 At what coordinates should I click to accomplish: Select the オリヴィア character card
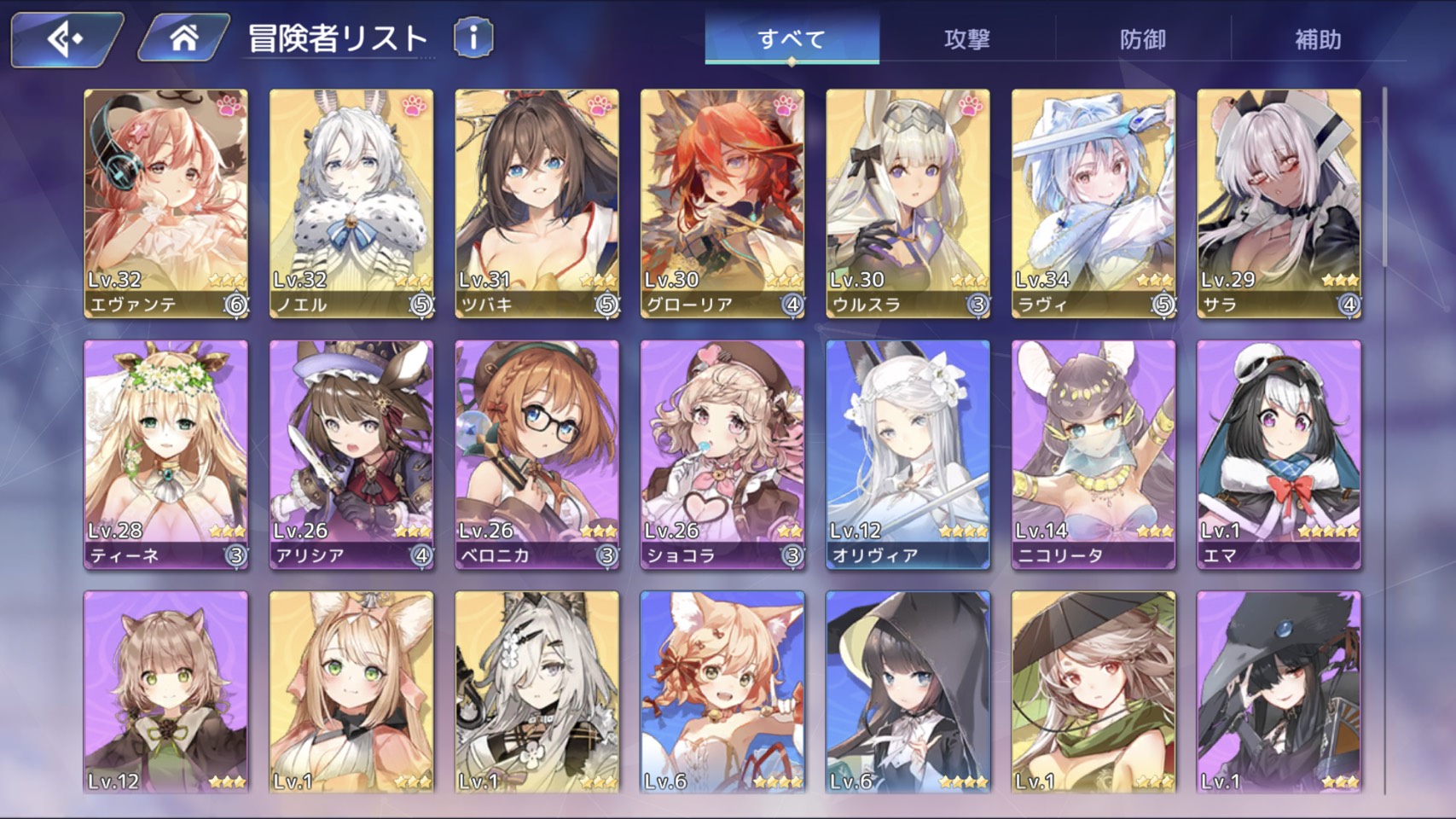tap(908, 455)
